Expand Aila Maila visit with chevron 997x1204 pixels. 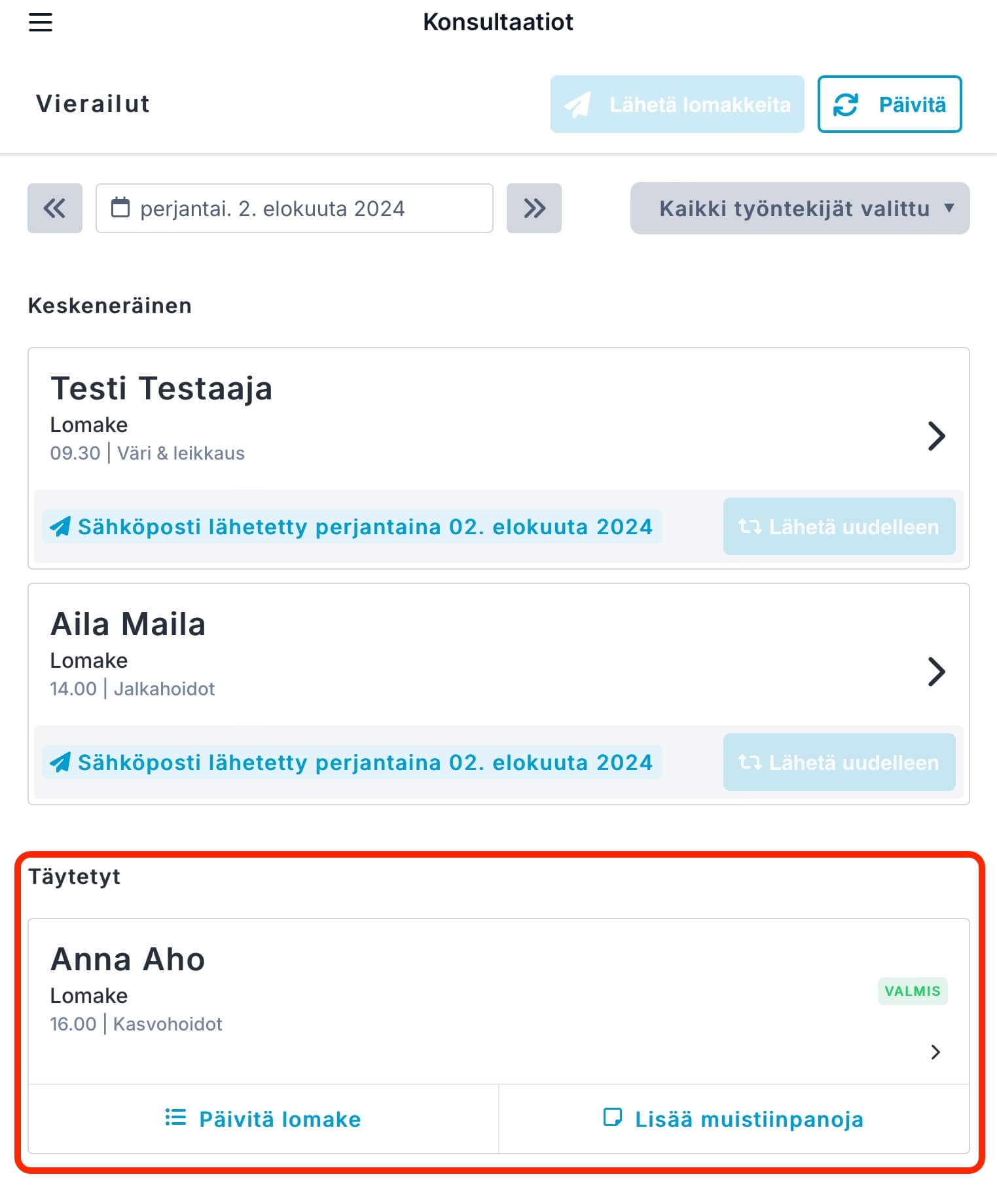point(937,672)
